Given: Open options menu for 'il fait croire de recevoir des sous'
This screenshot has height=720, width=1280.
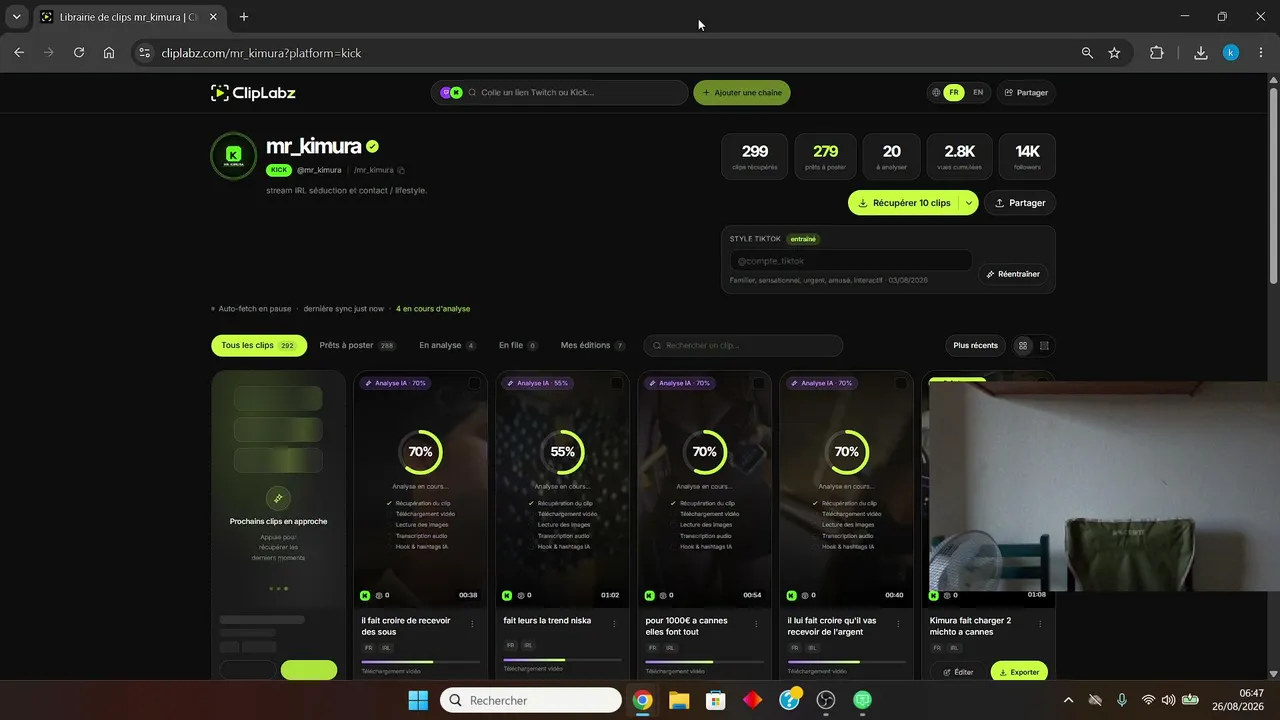Looking at the screenshot, I should pos(473,624).
